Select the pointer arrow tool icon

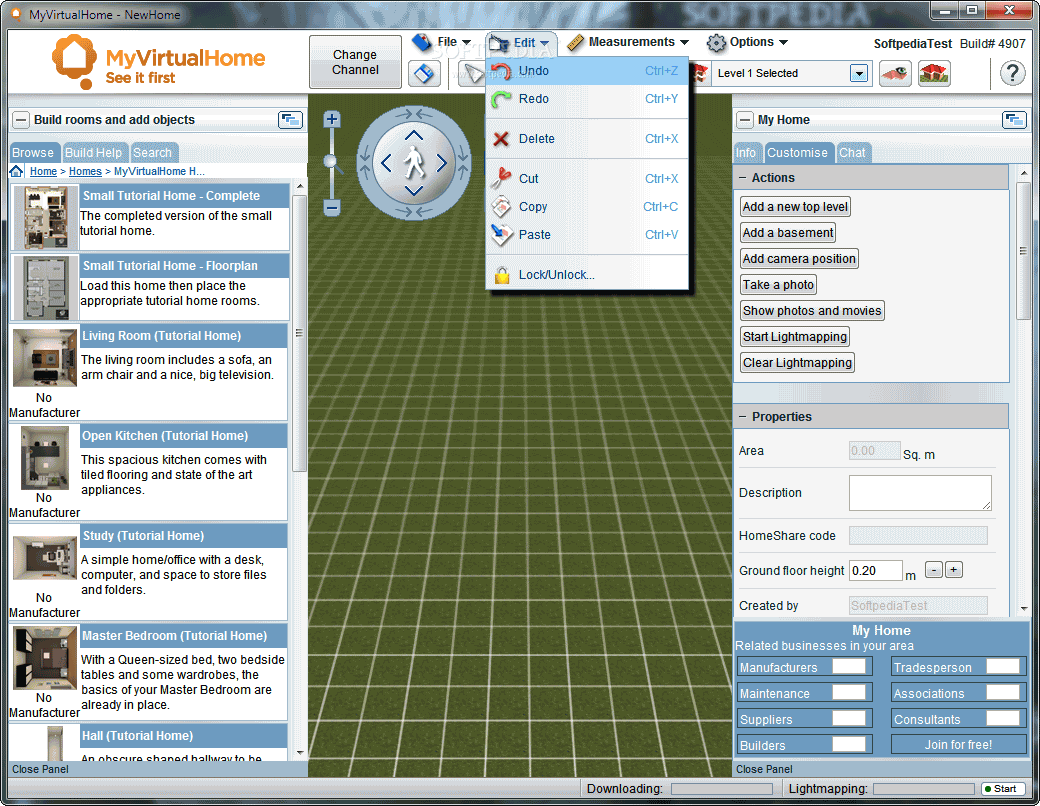(472, 73)
